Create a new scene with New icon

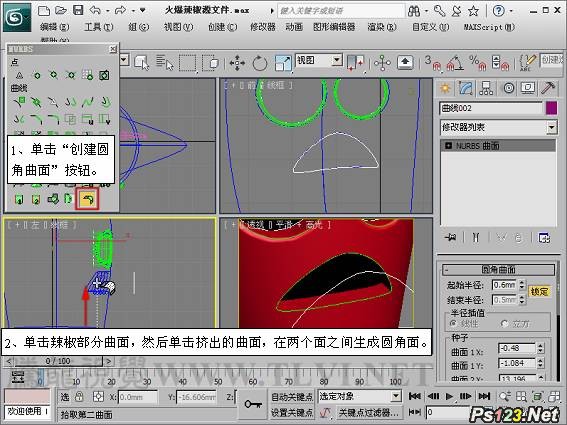coord(44,11)
